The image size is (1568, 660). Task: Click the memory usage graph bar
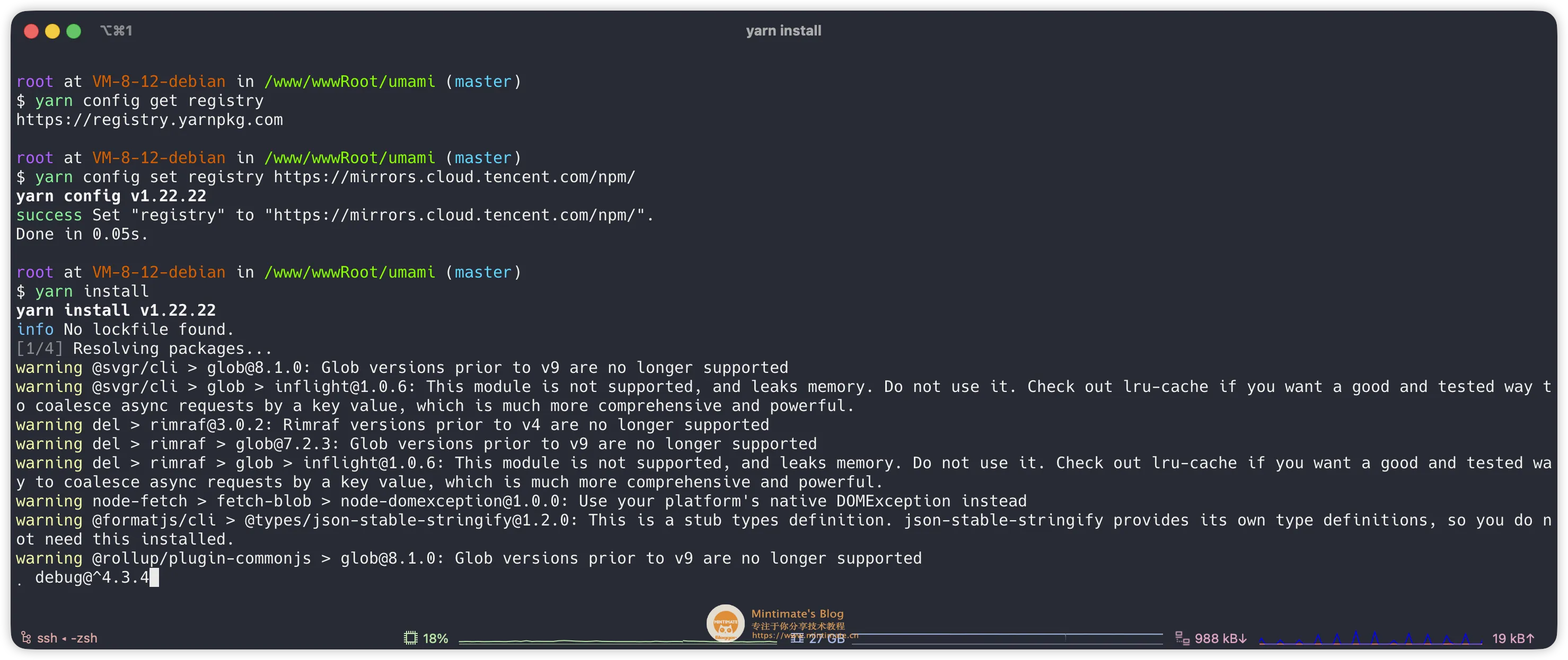1007,638
